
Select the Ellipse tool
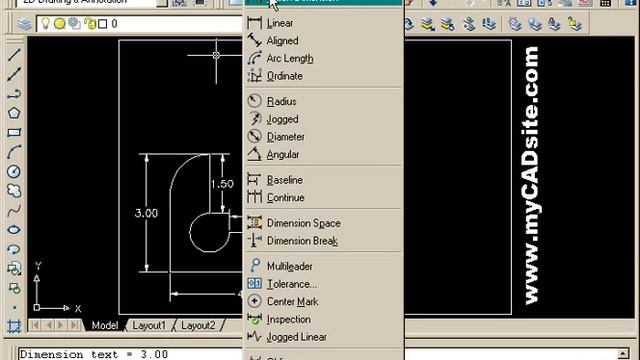click(14, 230)
